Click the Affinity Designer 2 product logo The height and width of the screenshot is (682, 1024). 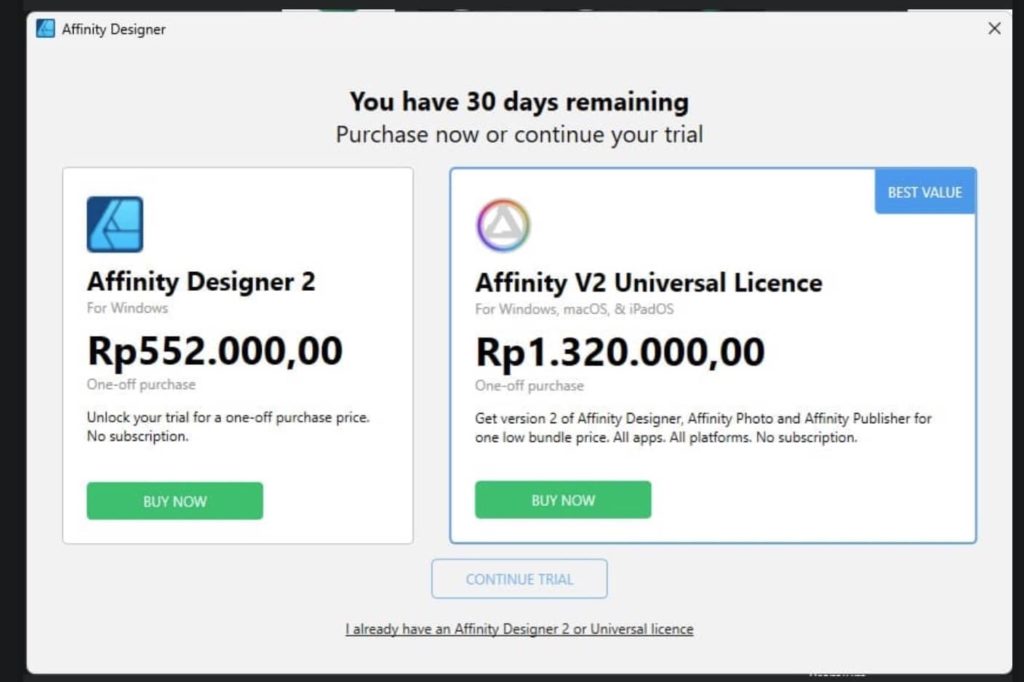coord(115,224)
